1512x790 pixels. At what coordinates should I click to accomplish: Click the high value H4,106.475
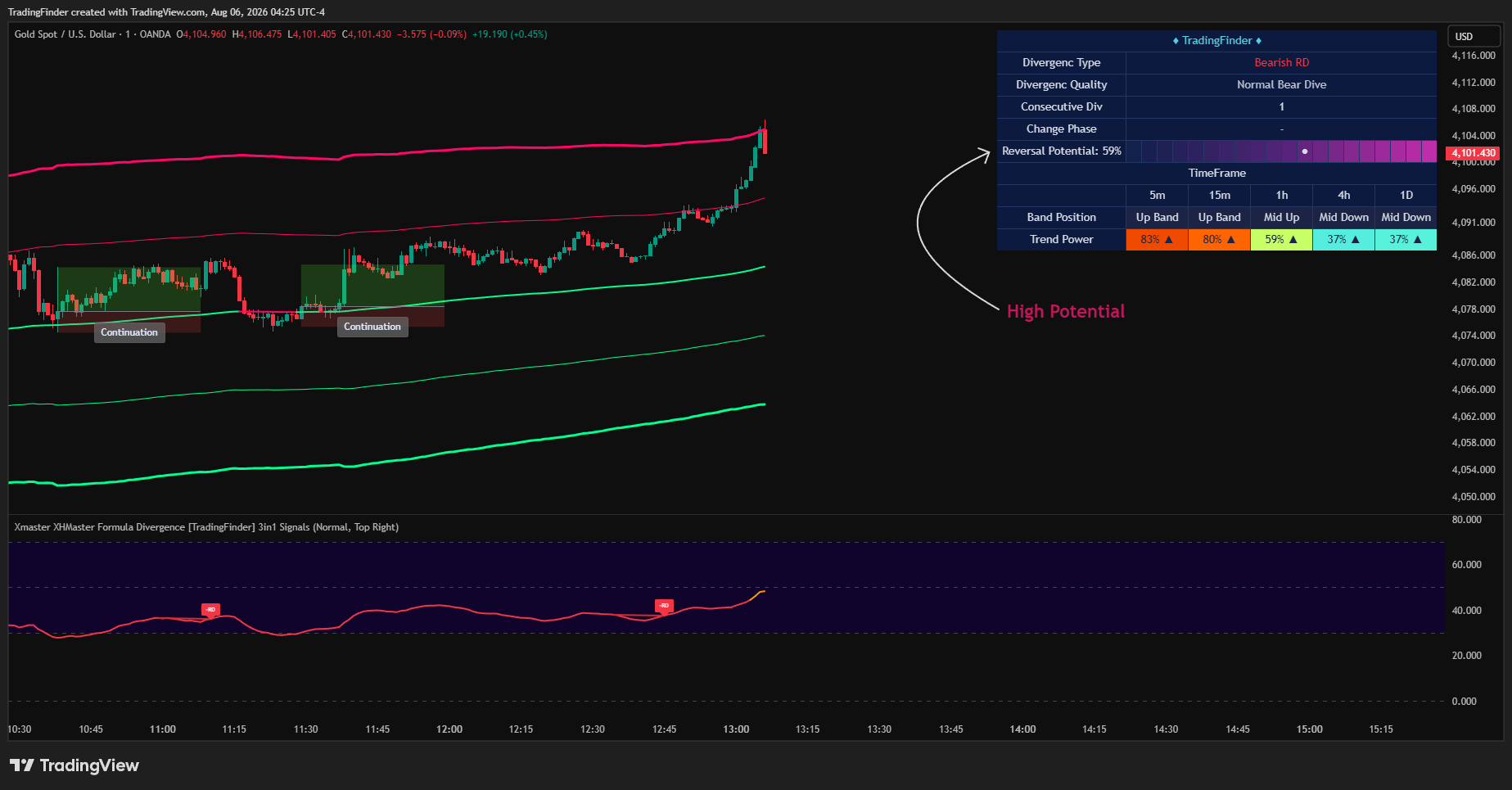[257, 34]
